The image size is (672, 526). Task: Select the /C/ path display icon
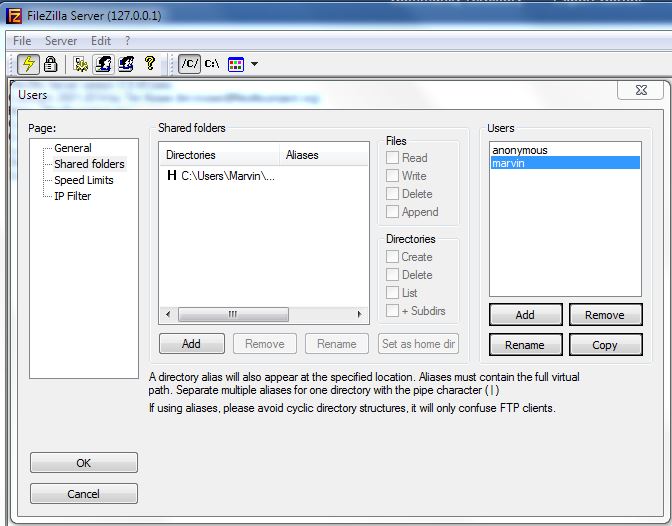tap(189, 64)
